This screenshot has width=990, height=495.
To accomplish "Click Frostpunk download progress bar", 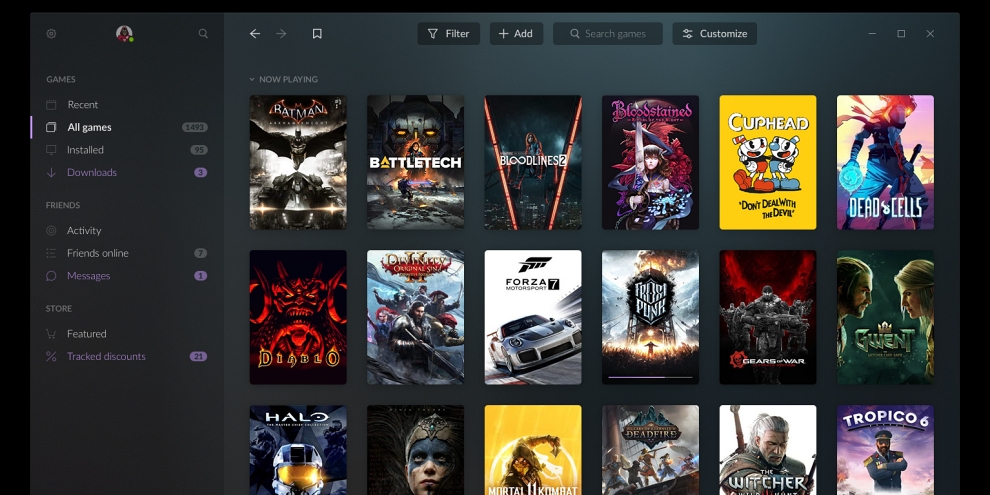I will (x=650, y=377).
